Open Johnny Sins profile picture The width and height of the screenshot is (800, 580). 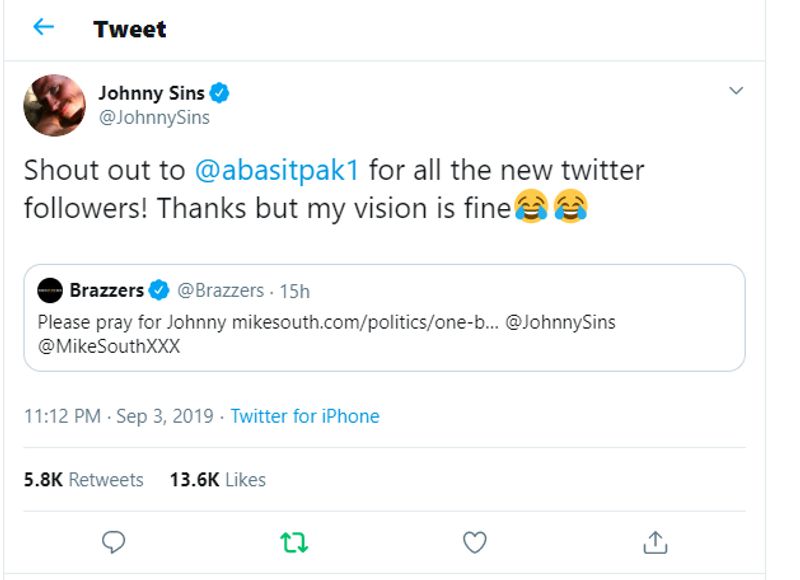[x=54, y=104]
